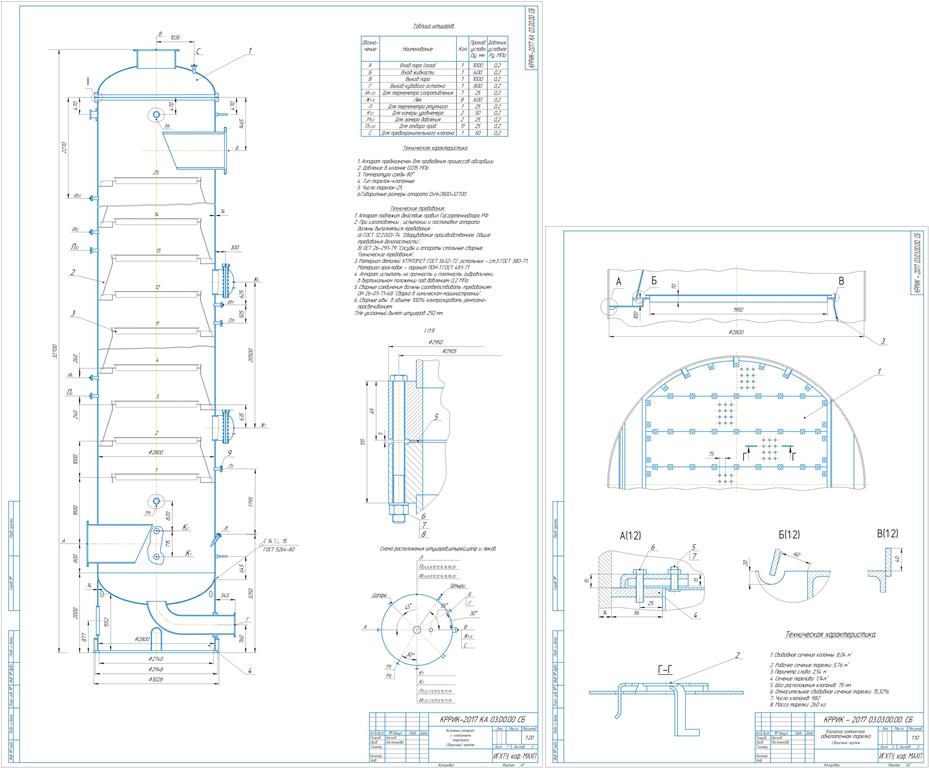Click the tray number 25 label in column
Screen dimensions: 929x768
(156, 173)
